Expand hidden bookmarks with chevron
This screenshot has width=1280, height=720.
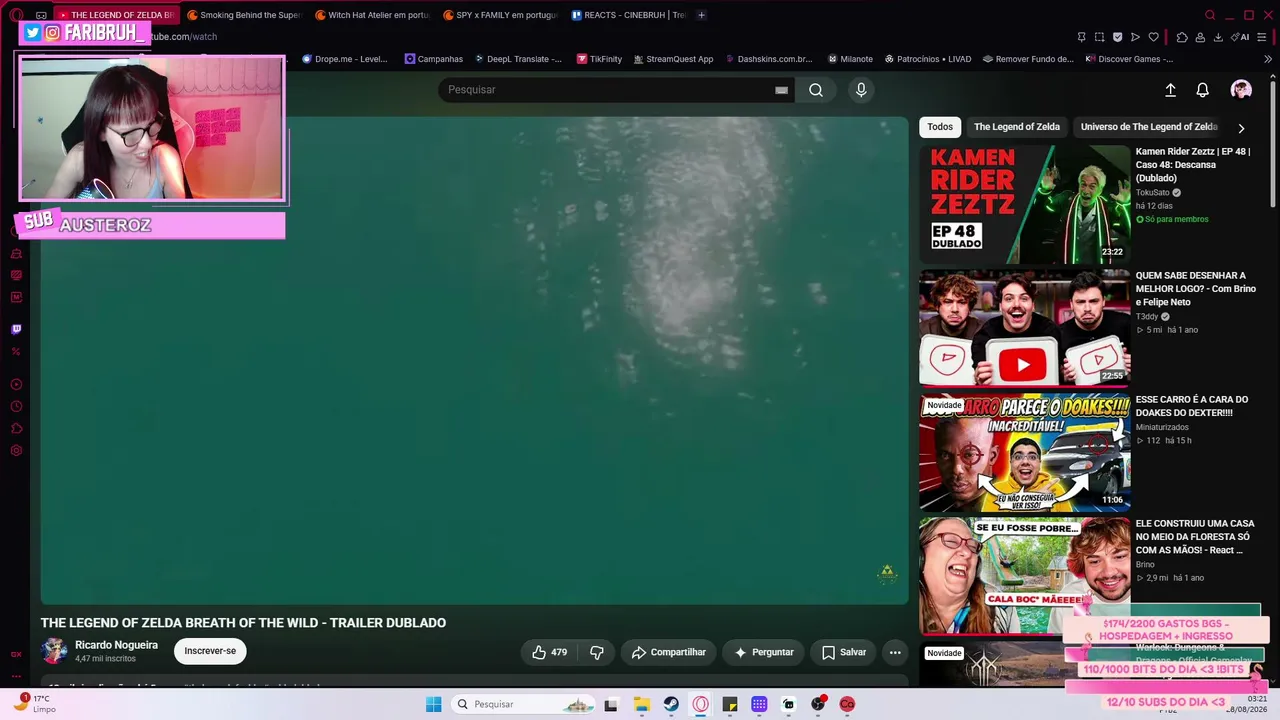(x=1268, y=59)
